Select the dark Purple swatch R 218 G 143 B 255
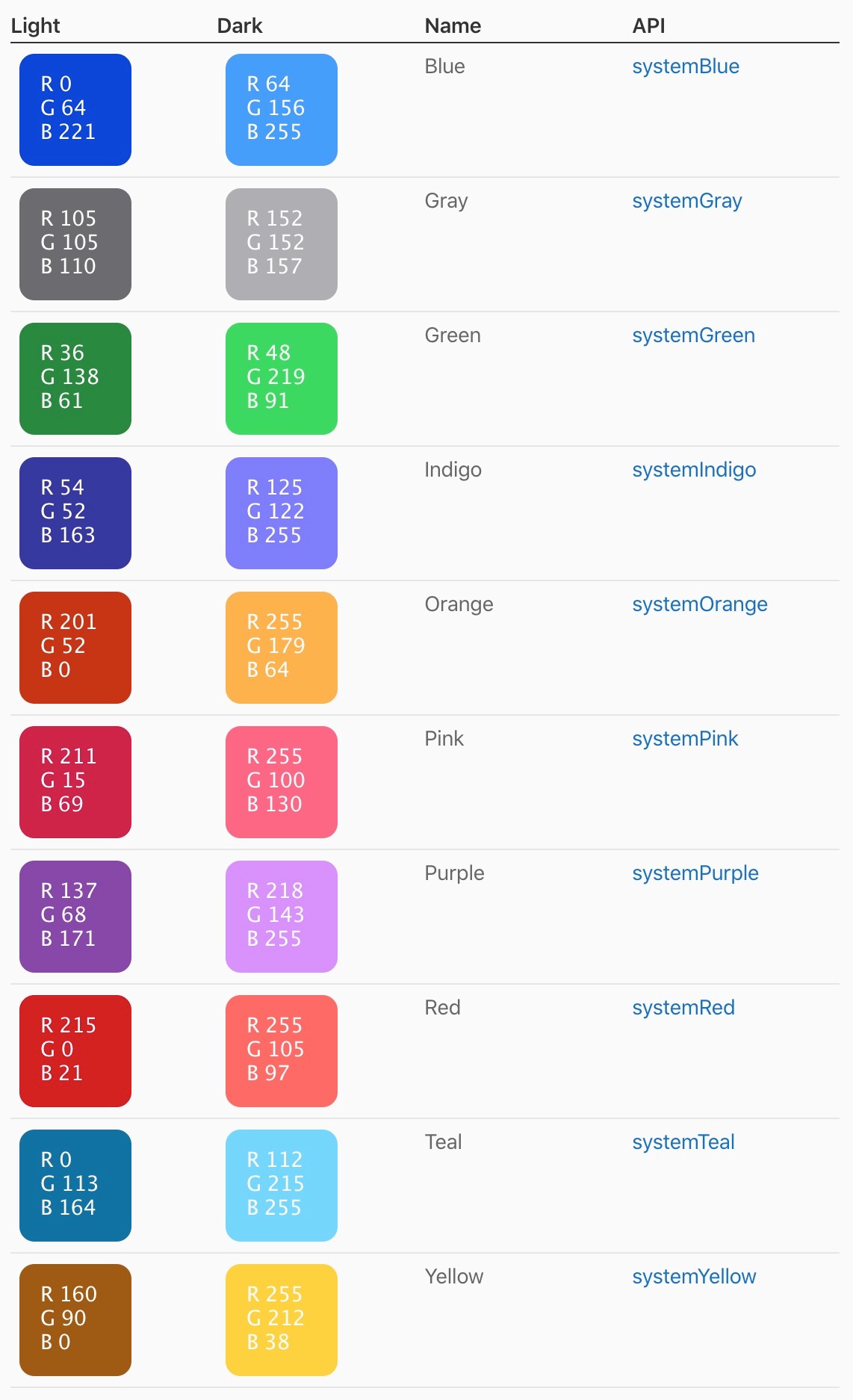The width and height of the screenshot is (853, 1400). coord(282,917)
